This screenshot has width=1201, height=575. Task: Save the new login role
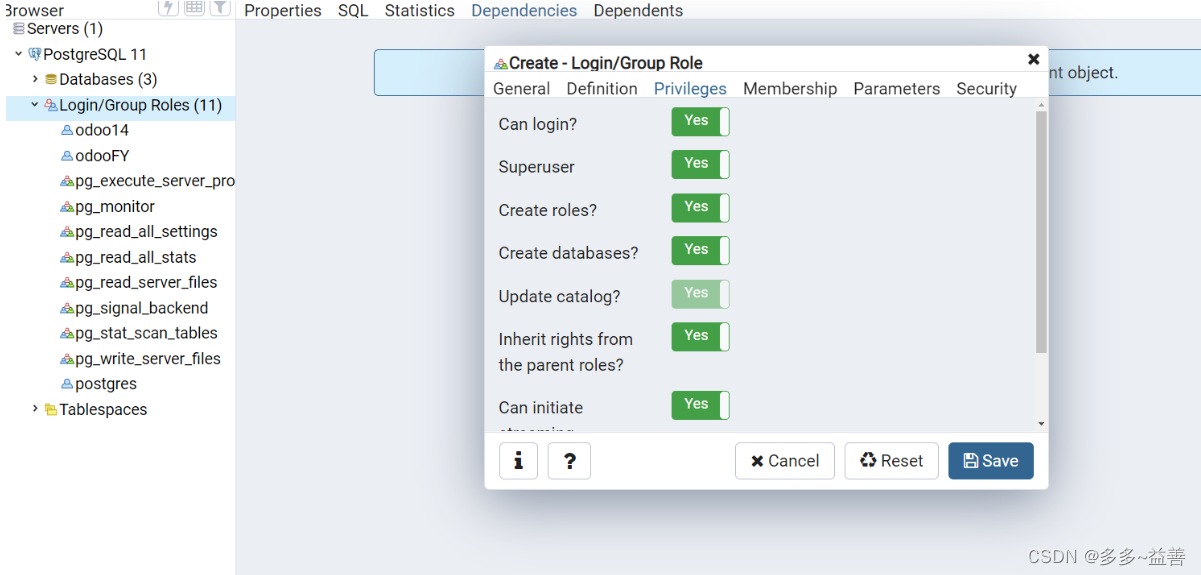click(990, 461)
